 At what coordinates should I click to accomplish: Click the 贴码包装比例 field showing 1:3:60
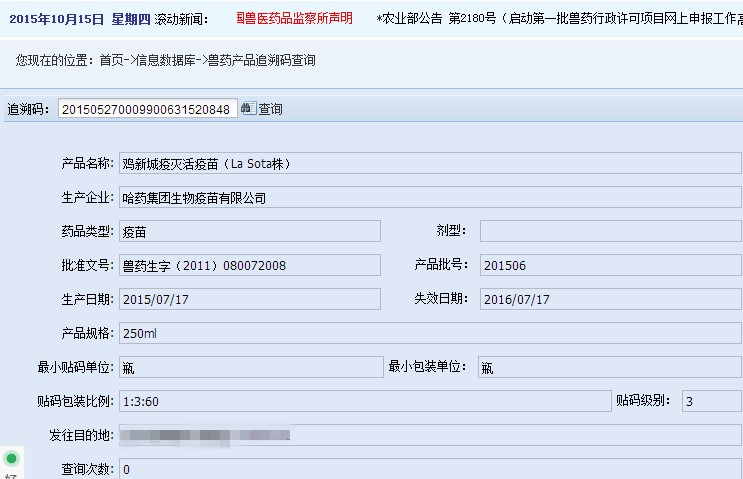(x=364, y=401)
